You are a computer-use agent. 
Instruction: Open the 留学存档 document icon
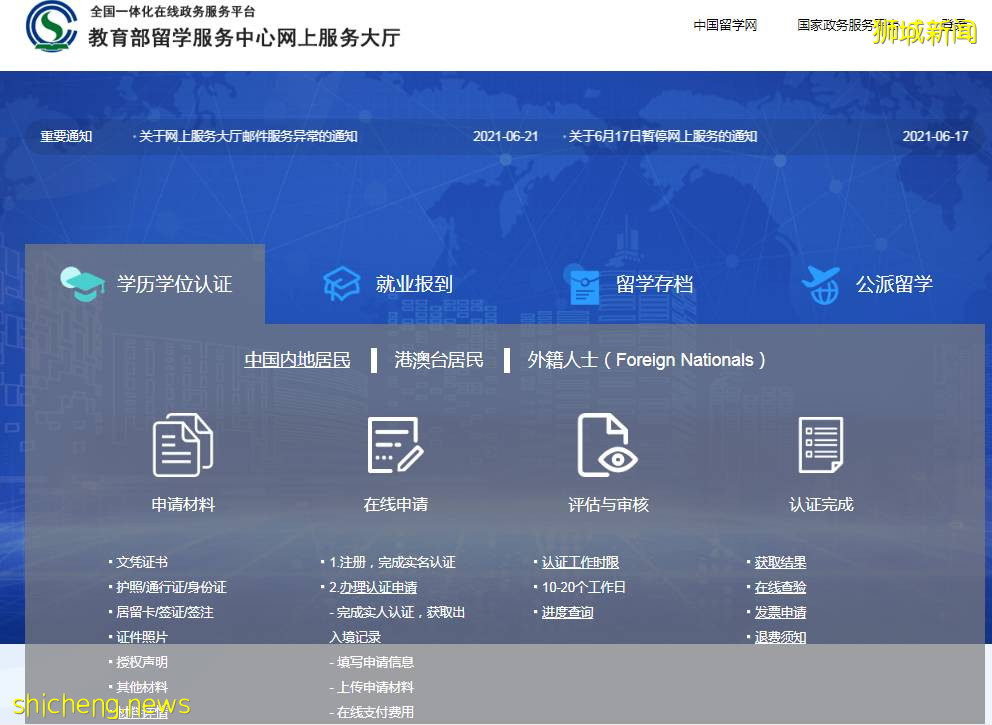pyautogui.click(x=583, y=284)
